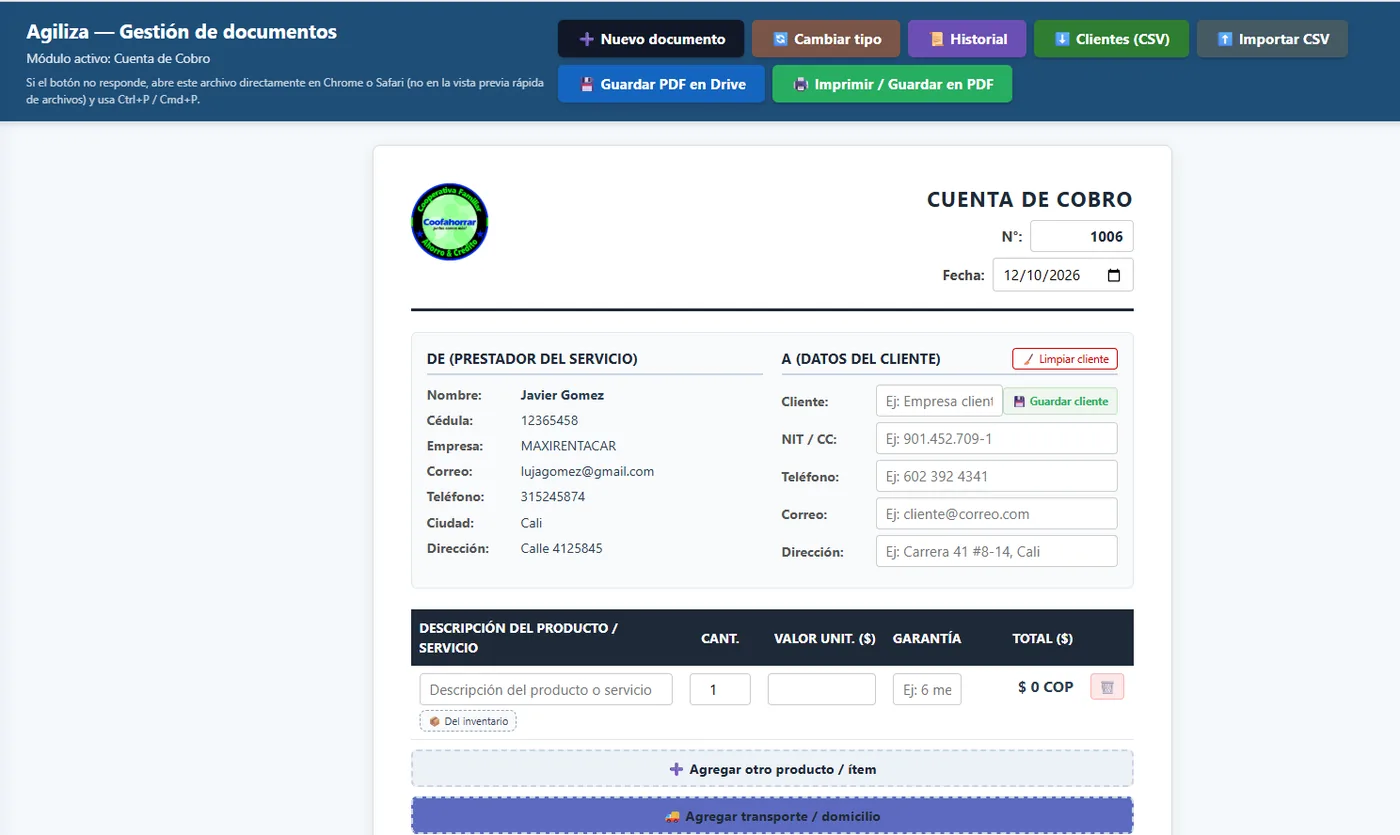The width and height of the screenshot is (1400, 835).
Task: Download Clientes (CSV)
Action: (1112, 39)
